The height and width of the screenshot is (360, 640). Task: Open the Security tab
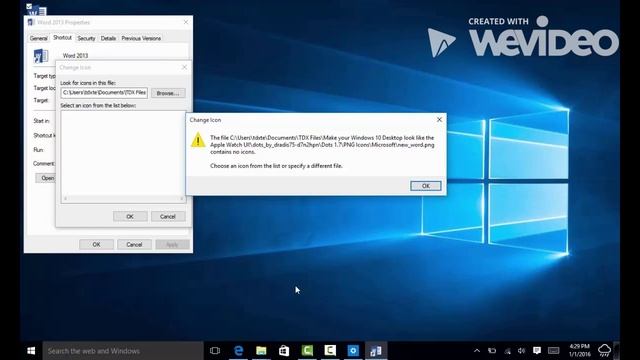pos(86,38)
